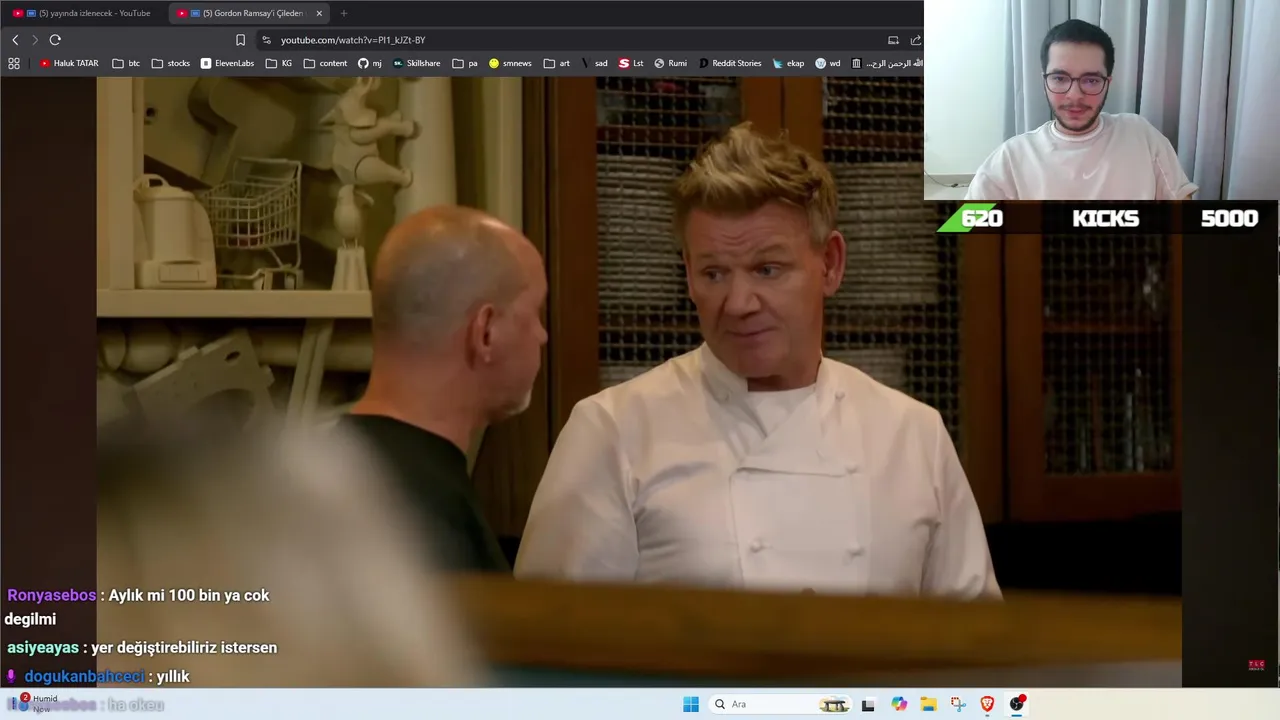Expand the KG bookmarks folder
The image size is (1280, 720).
point(279,63)
